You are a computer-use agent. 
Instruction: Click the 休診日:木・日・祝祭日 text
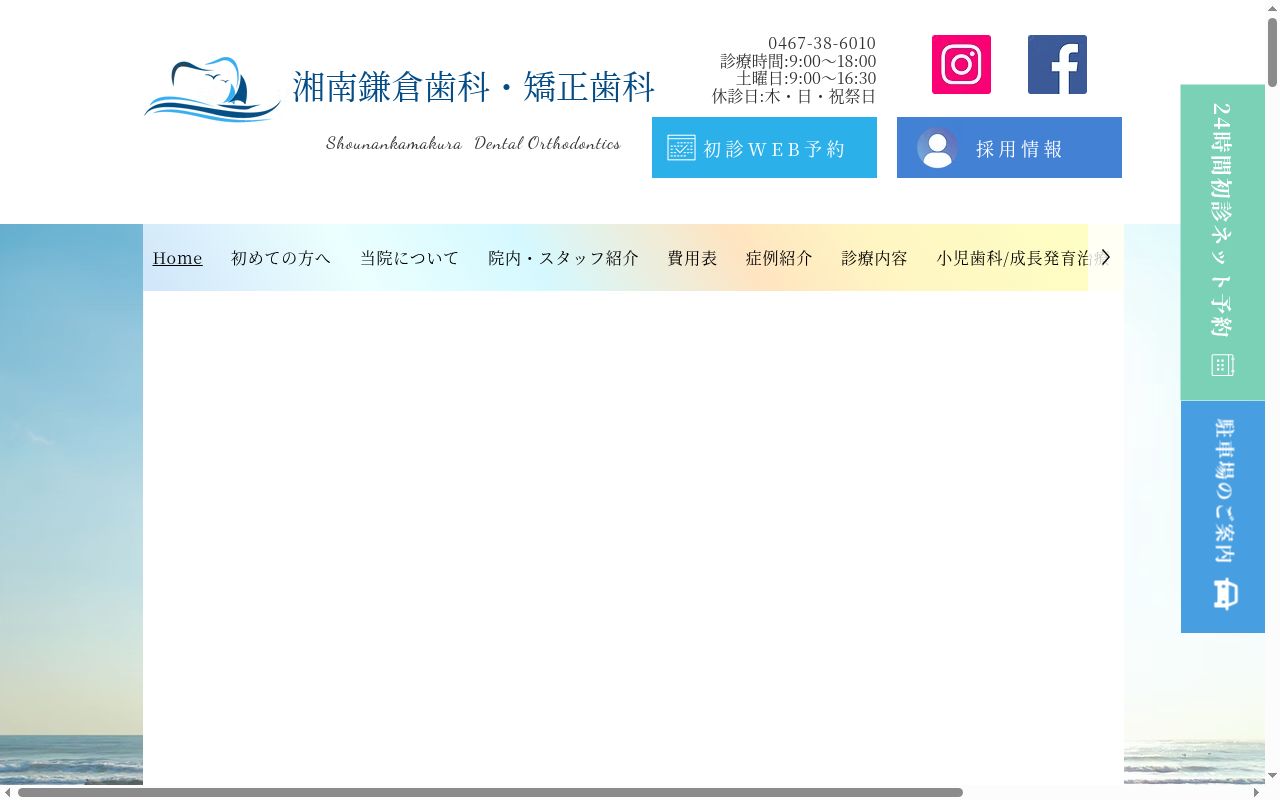(794, 96)
